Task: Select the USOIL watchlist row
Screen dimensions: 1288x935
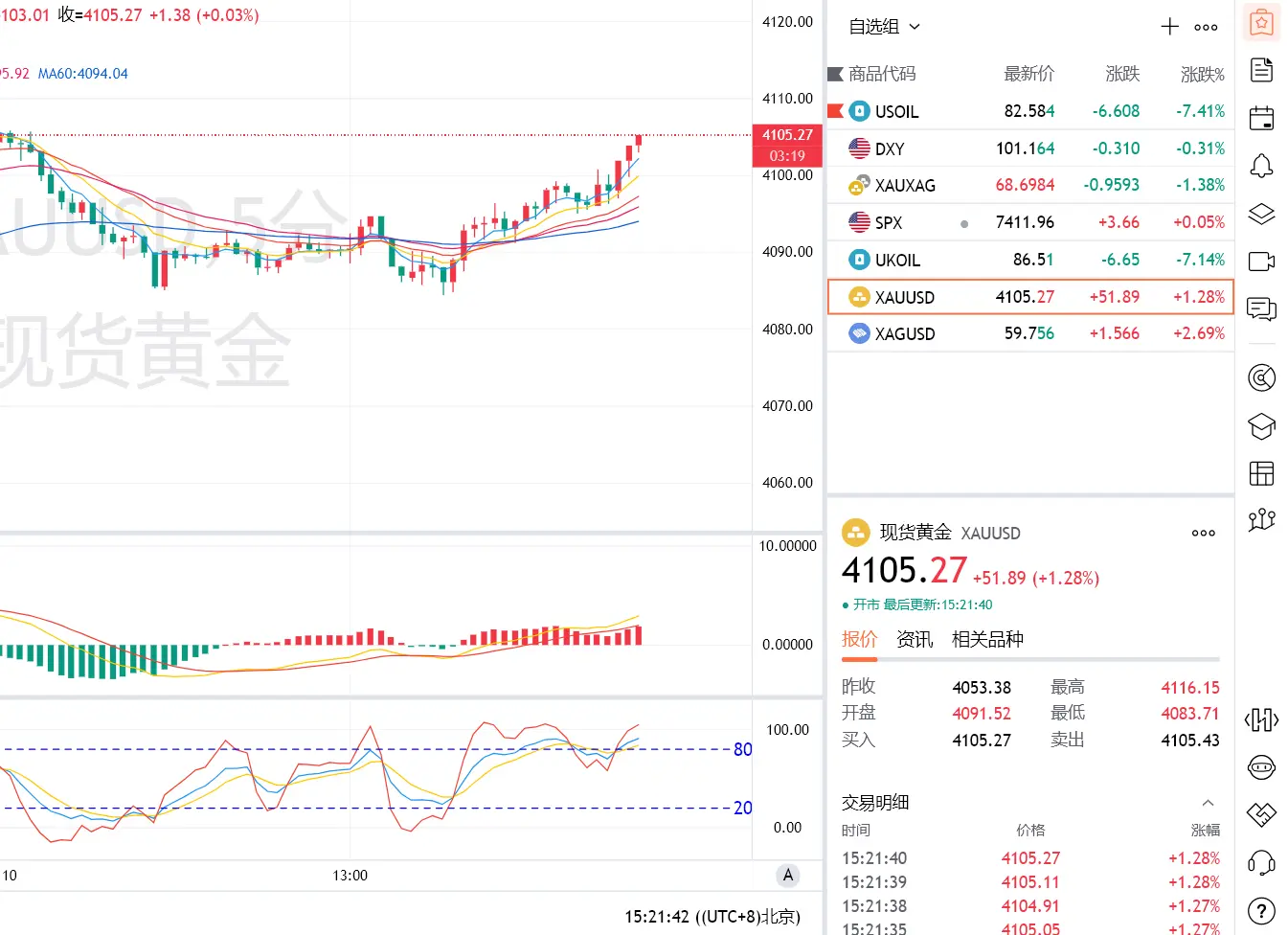Action: (x=1030, y=111)
